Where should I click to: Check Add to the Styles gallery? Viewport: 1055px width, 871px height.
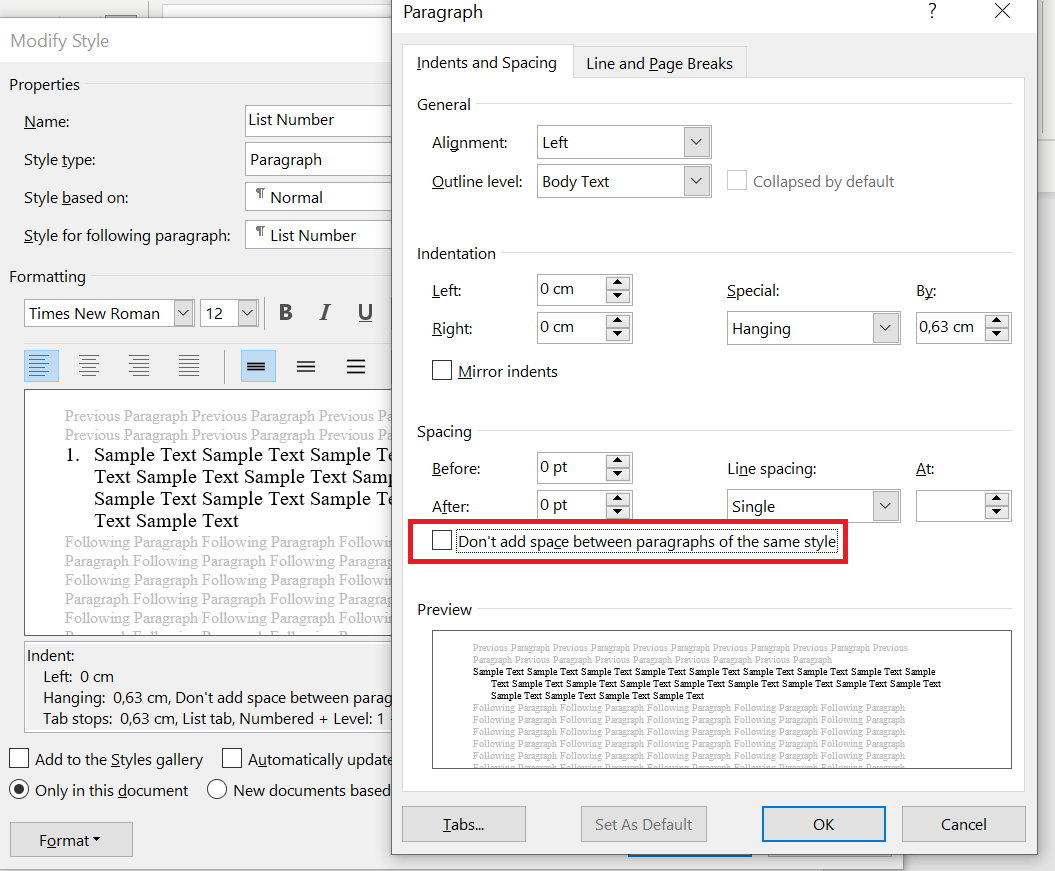(x=19, y=758)
